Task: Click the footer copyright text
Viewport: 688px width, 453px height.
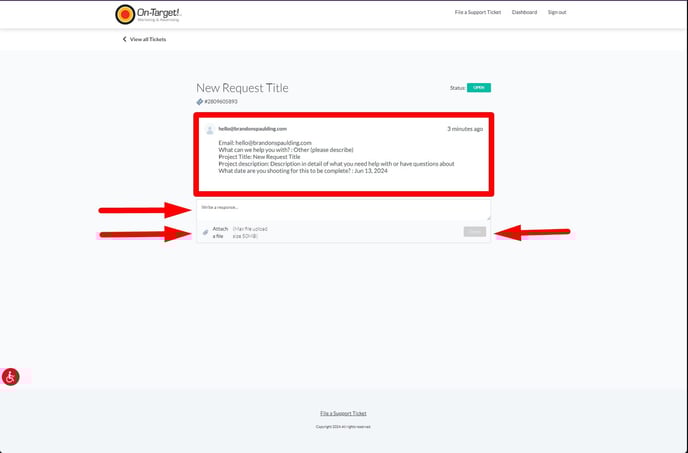Action: [x=343, y=426]
